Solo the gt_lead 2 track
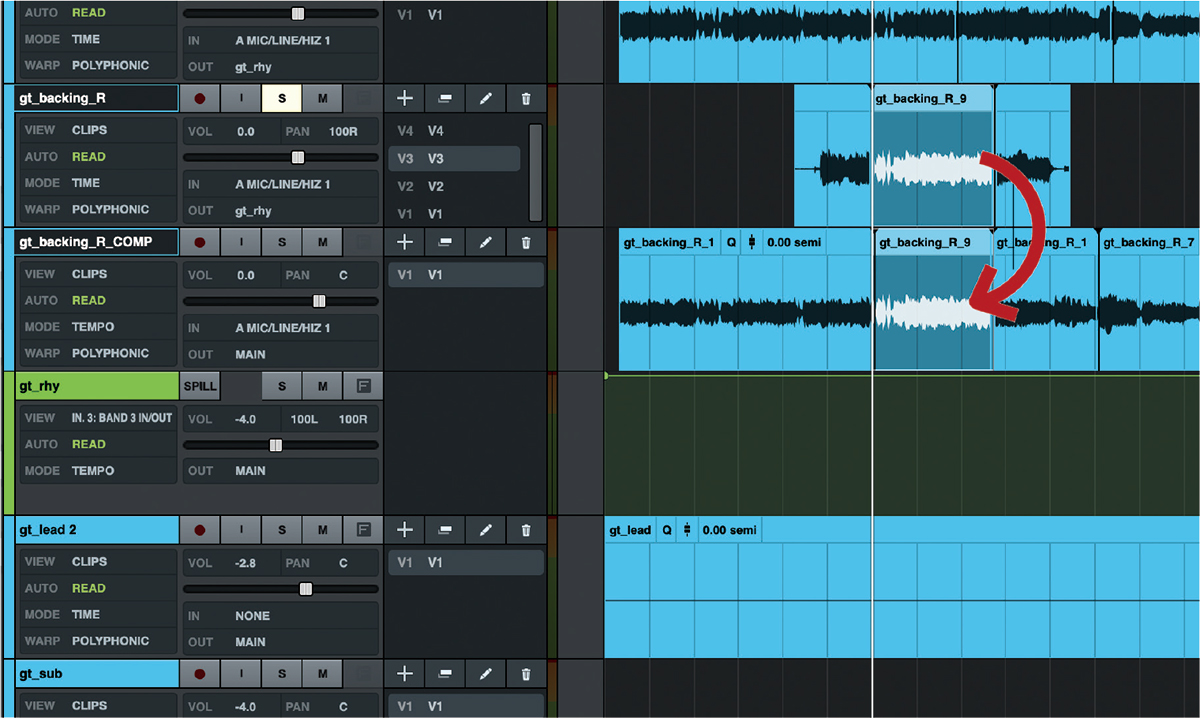This screenshot has width=1200, height=718. [x=282, y=530]
